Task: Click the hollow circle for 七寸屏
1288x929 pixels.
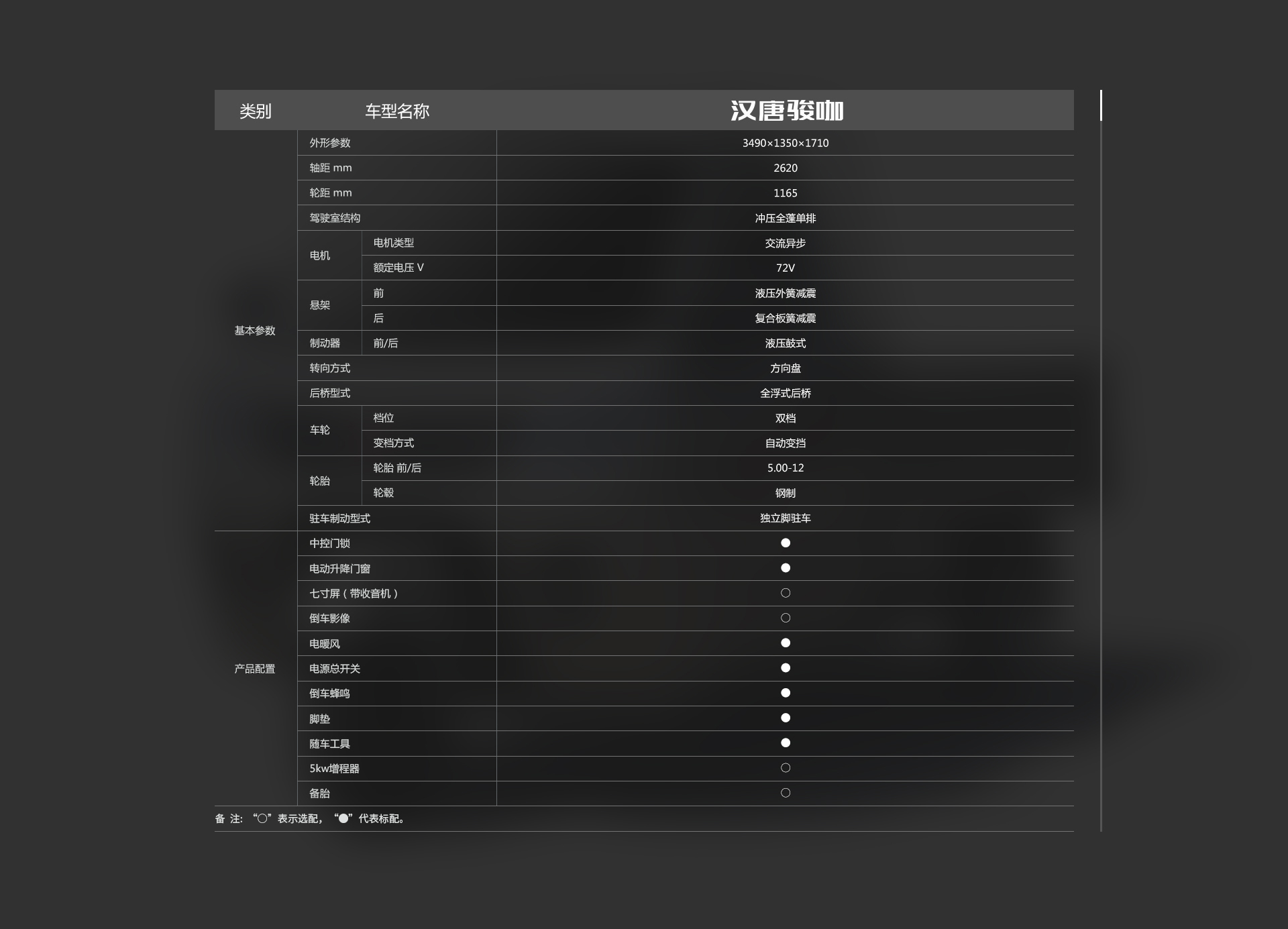Action: tap(786, 593)
